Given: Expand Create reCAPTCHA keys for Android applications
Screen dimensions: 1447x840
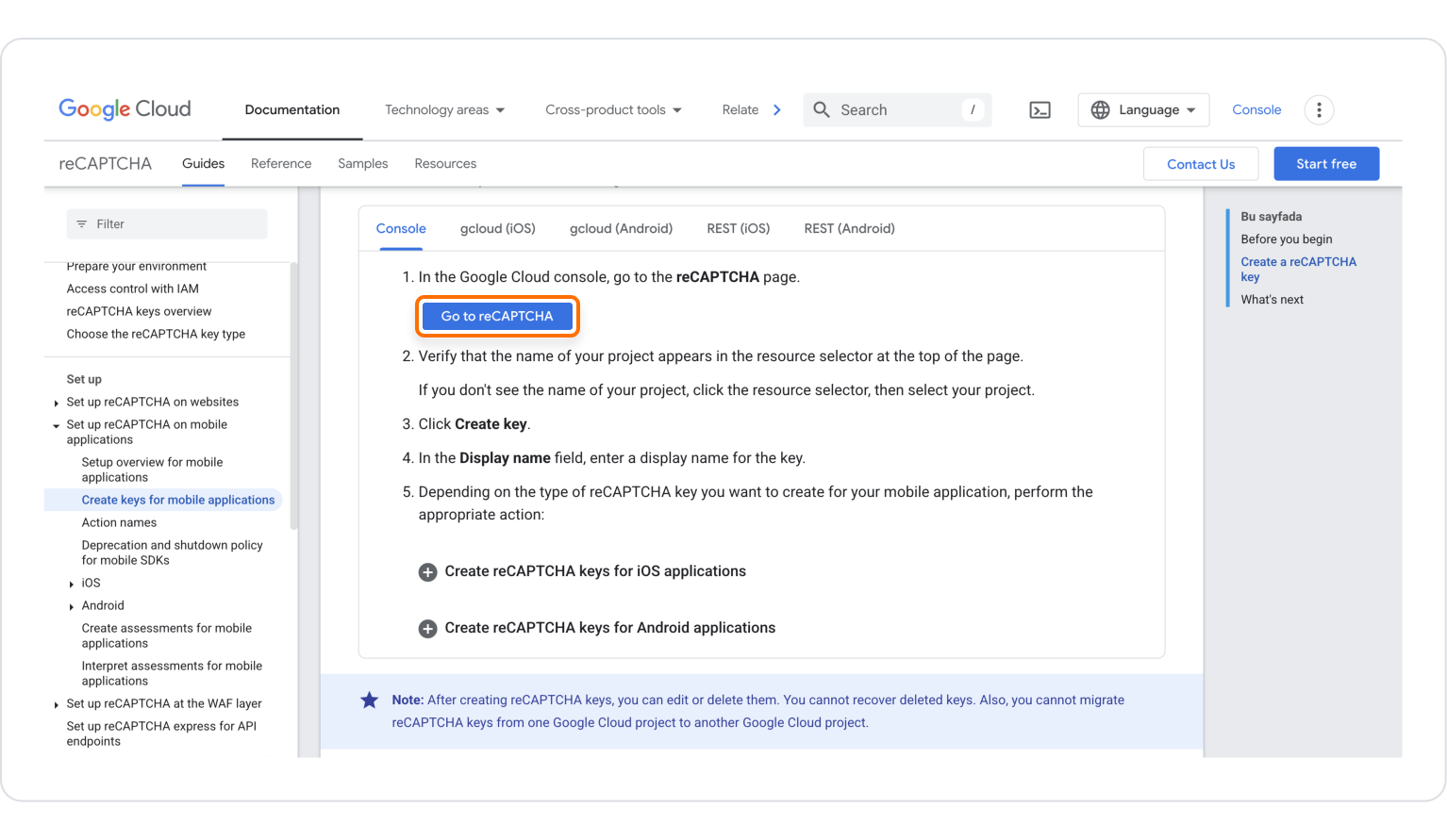Looking at the screenshot, I should [610, 628].
